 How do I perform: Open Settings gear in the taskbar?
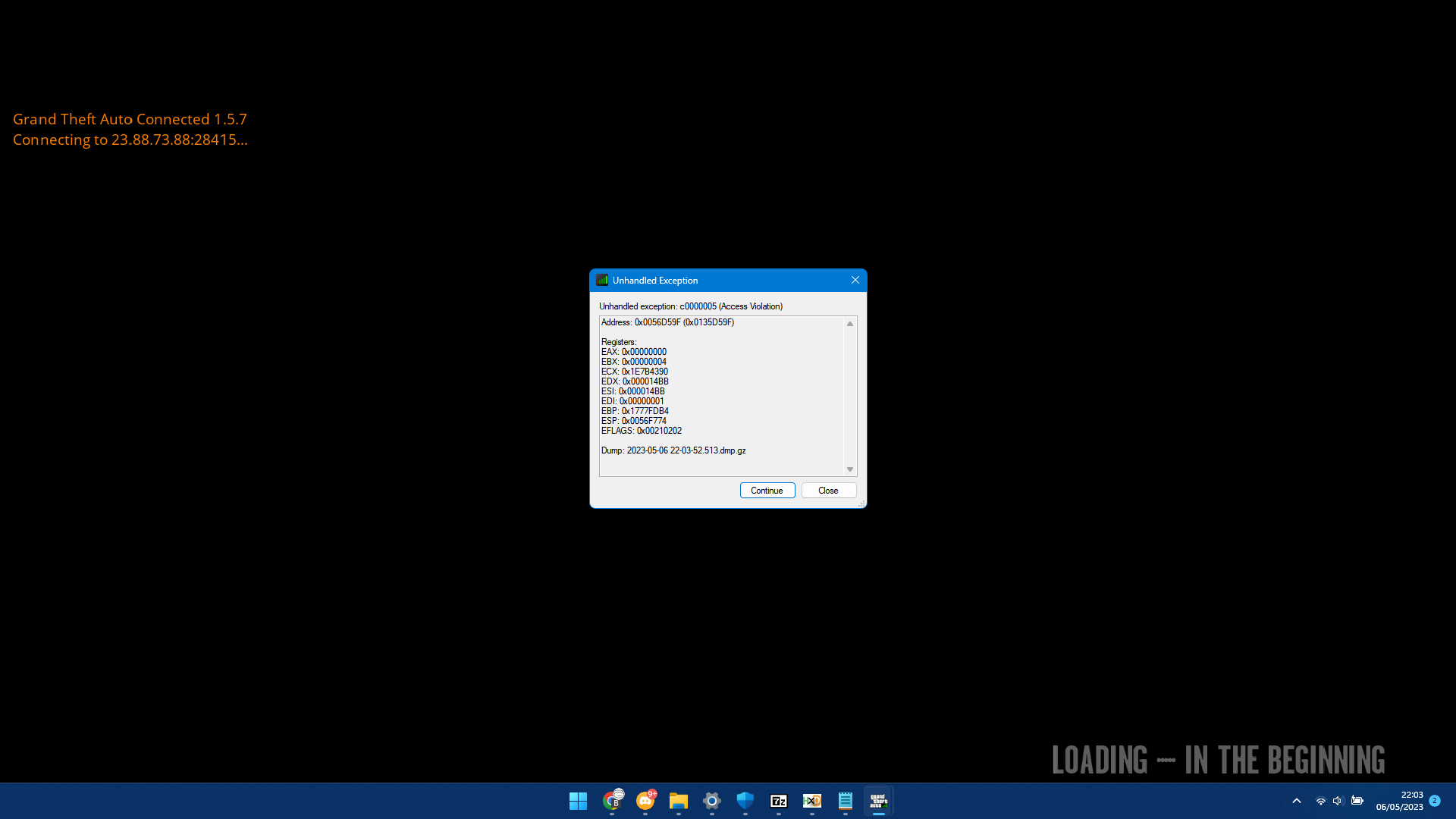tap(712, 801)
